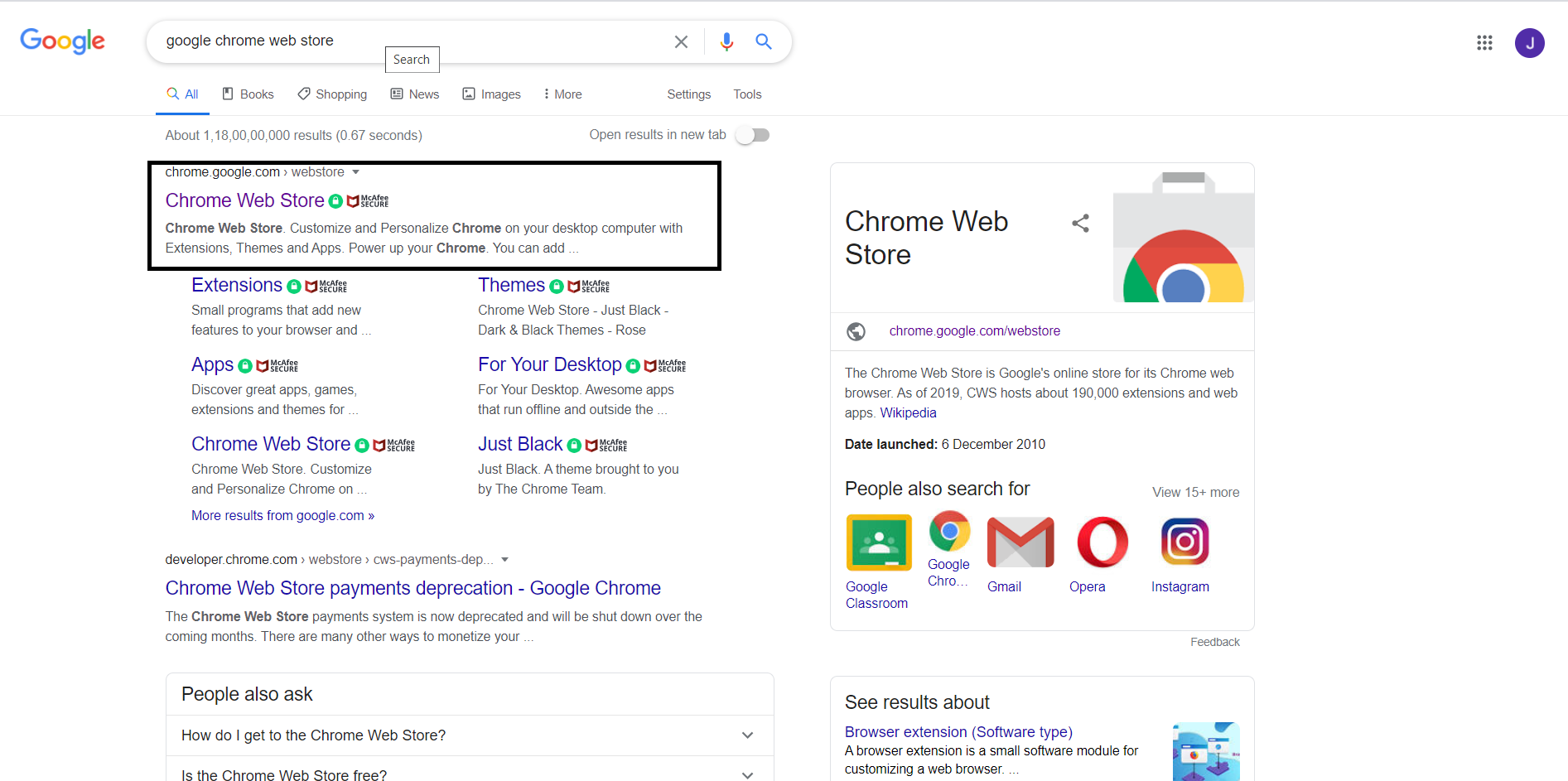
Task: Click the green lock badge beside the top Chrome Web Store result
Action: 335,201
